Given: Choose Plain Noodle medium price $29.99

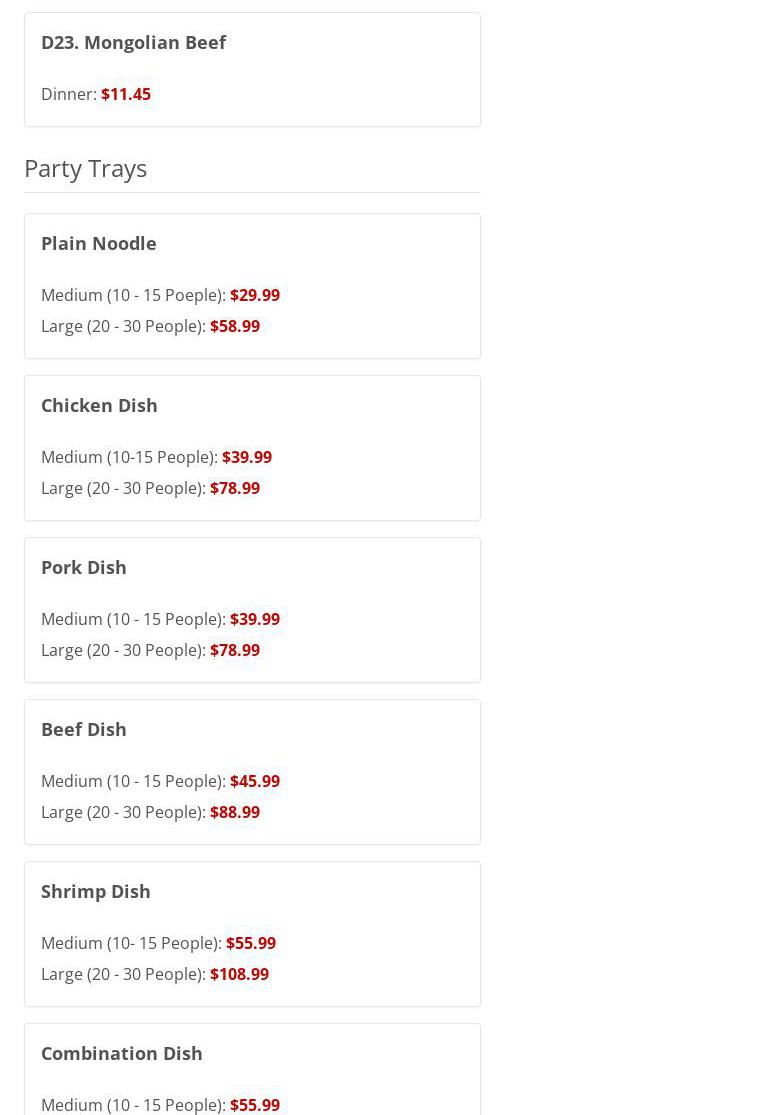Looking at the screenshot, I should click(254, 295).
